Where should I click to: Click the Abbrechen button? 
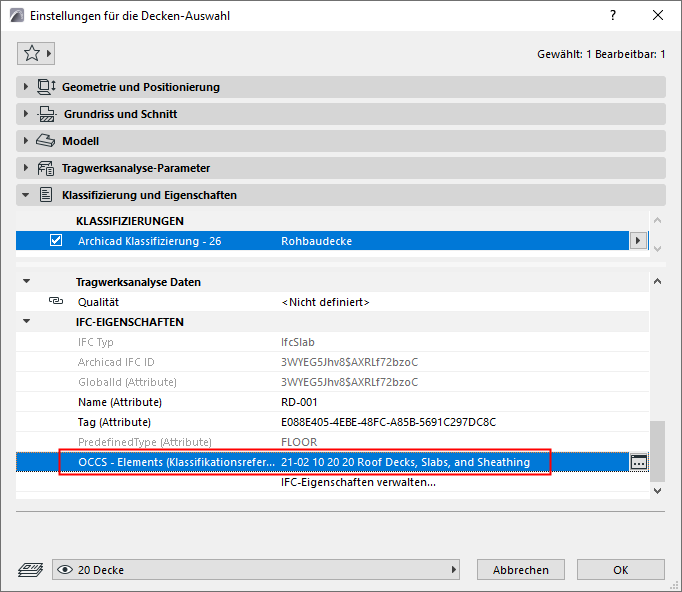(521, 570)
